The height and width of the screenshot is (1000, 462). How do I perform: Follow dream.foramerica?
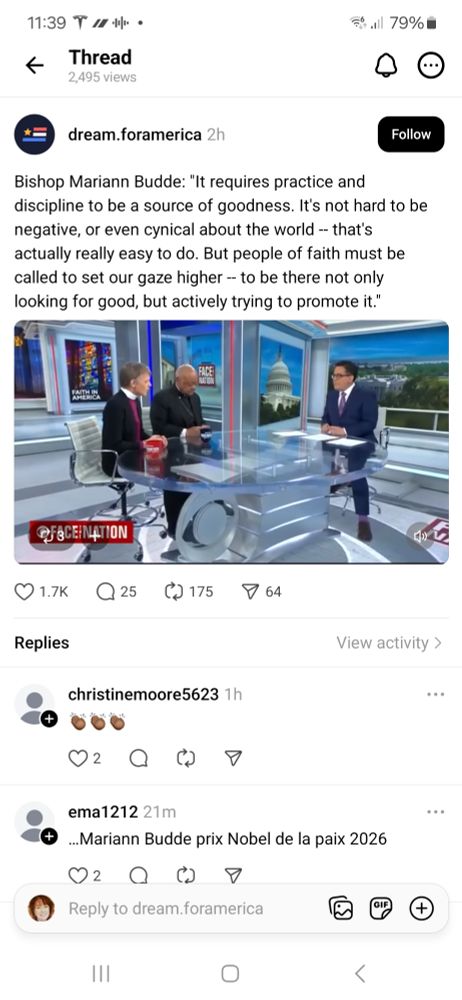click(411, 134)
